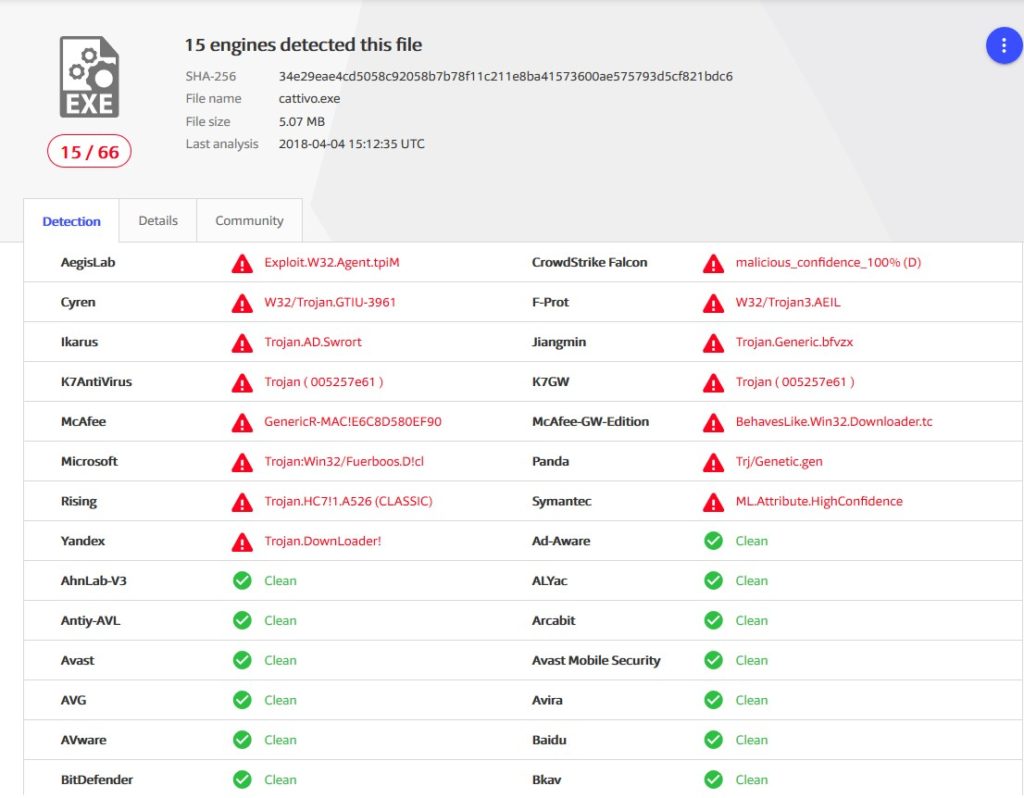Screen dimensions: 1024x798
Task: Click the K7AntiVirus warning icon
Action: [242, 383]
